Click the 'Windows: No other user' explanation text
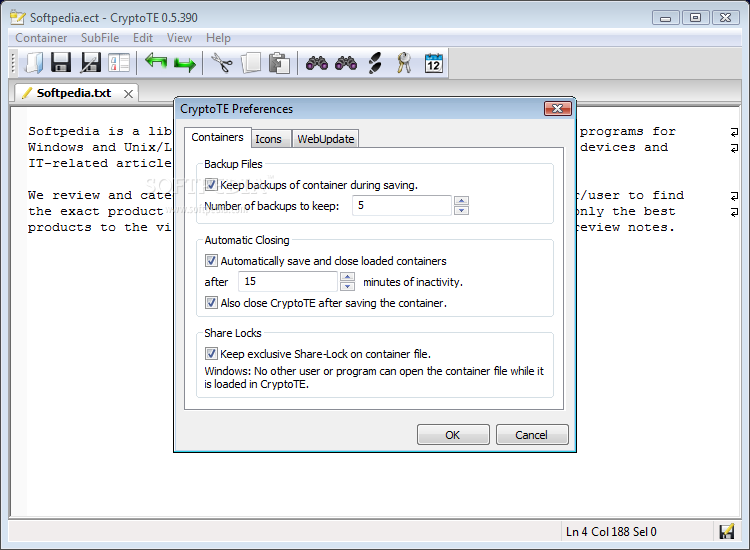 [374, 377]
